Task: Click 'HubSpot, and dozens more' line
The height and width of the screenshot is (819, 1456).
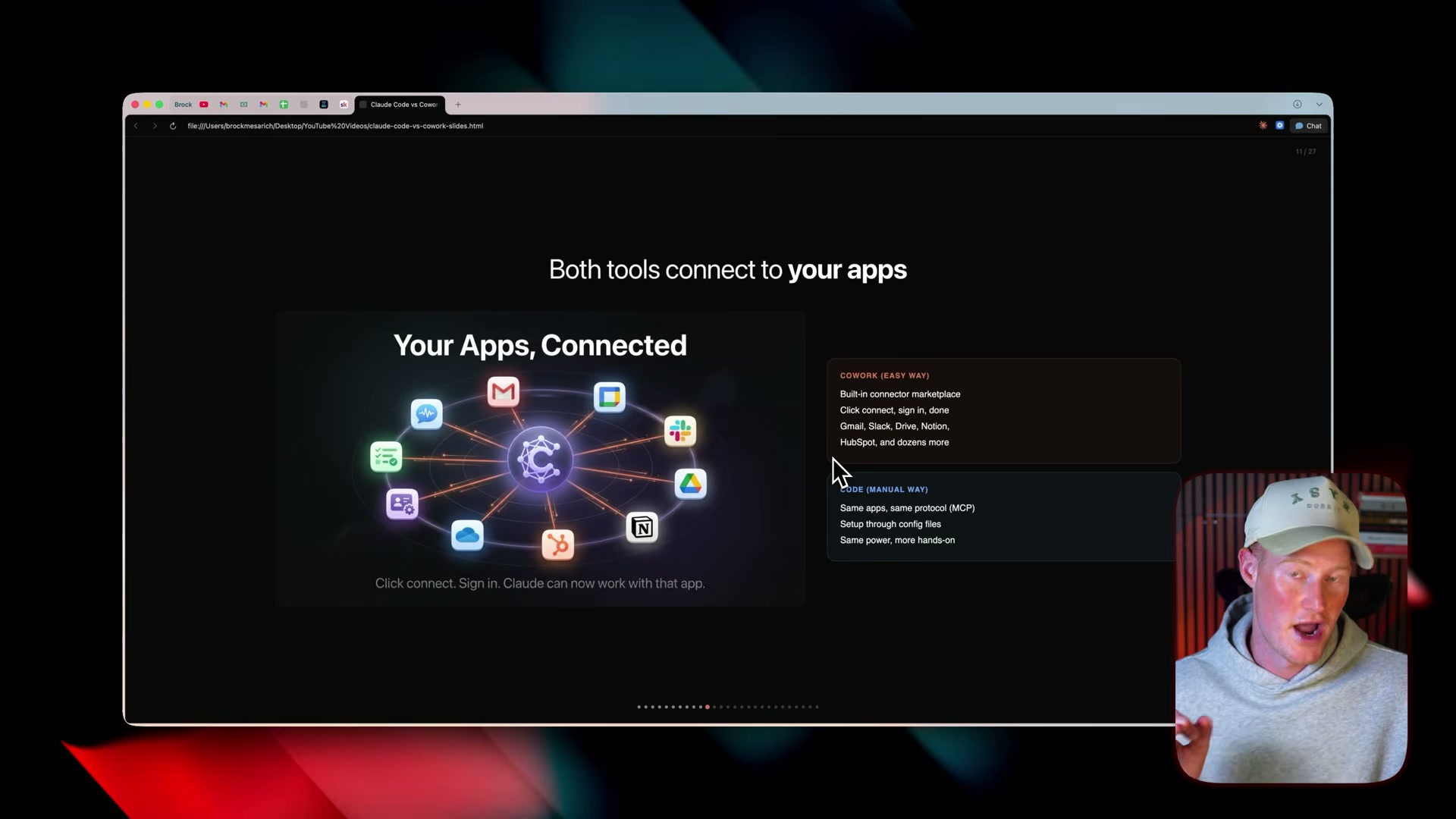Action: 894,442
